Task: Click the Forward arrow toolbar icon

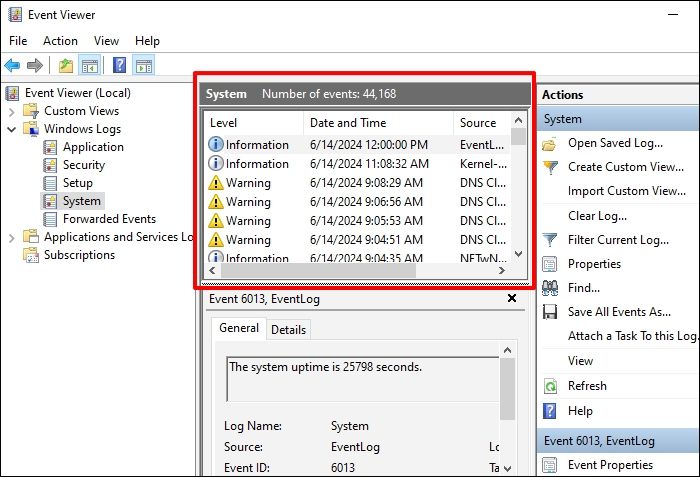Action: point(35,66)
